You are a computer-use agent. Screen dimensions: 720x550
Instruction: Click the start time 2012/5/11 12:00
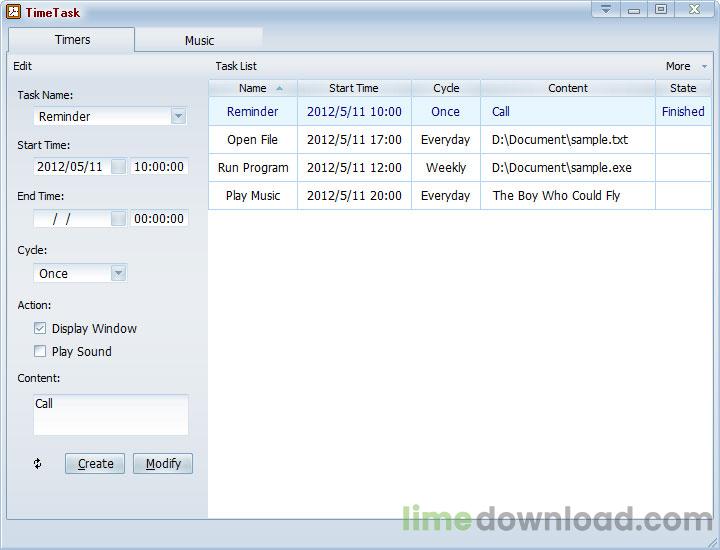coord(354,168)
